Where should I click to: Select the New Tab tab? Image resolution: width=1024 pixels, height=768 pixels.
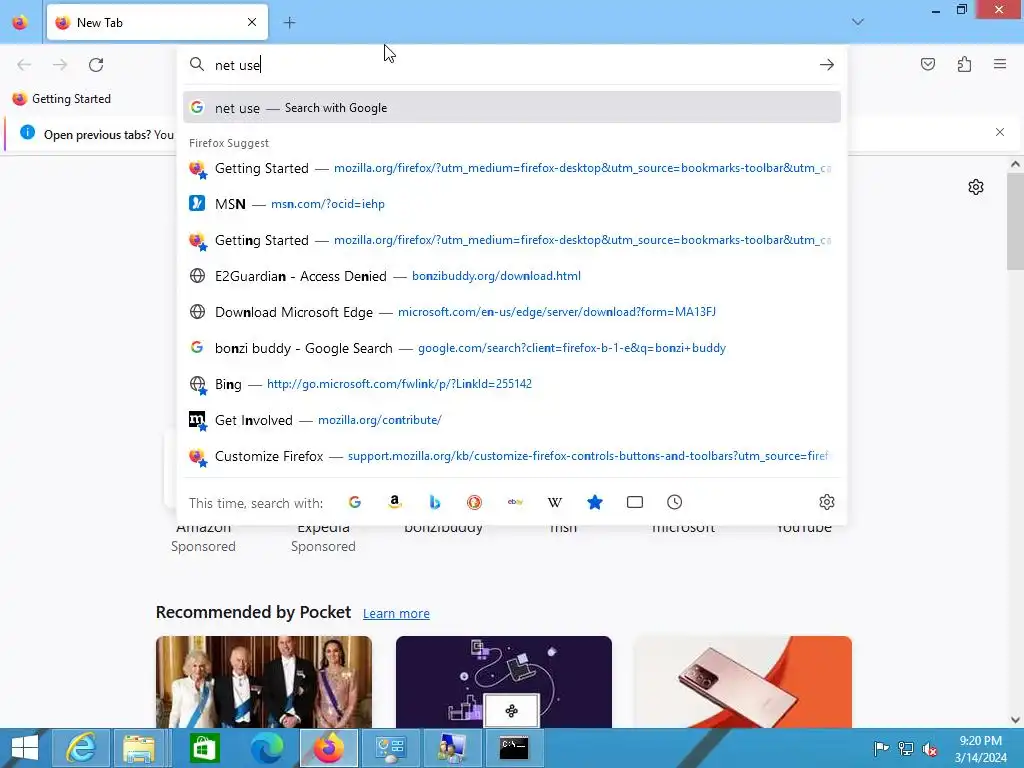coord(157,22)
